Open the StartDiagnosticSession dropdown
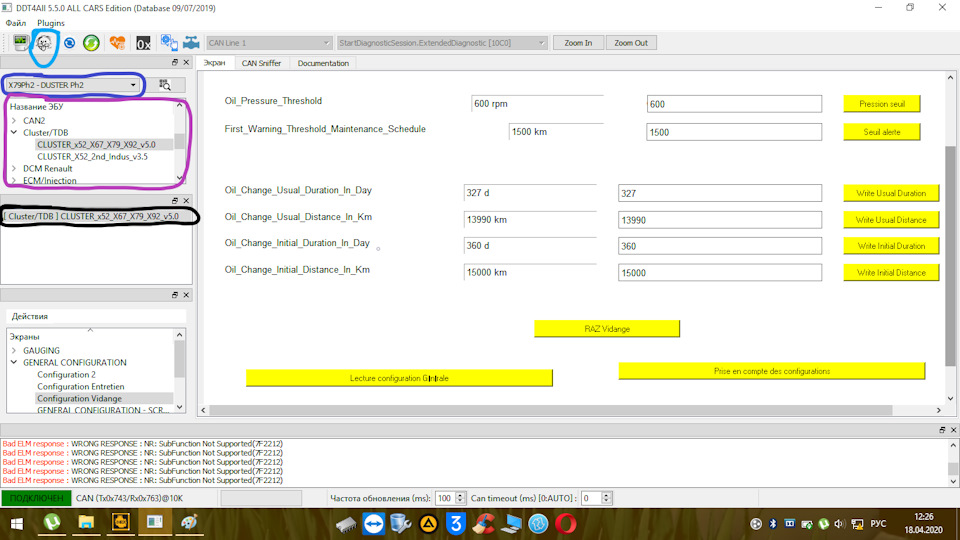This screenshot has height=540, width=960. tap(441, 43)
